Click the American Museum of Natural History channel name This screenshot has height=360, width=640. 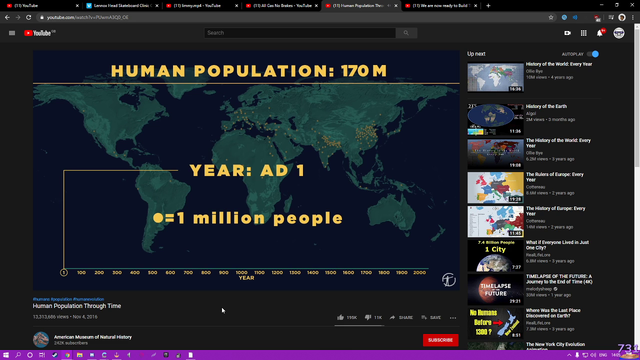click(93, 337)
